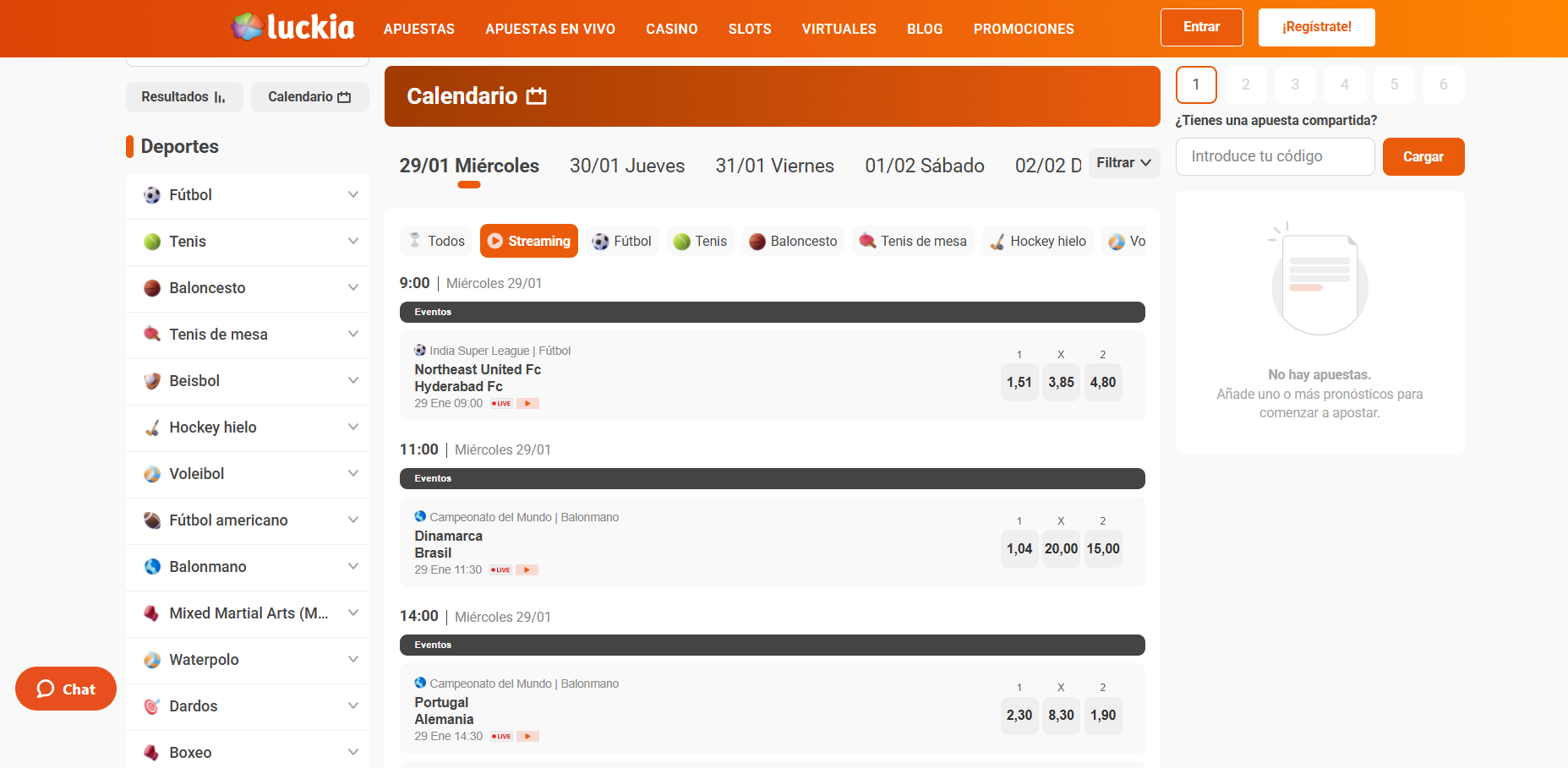Click the Baloncesto ball icon in sidebar
Image resolution: width=1568 pixels, height=768 pixels.
tap(152, 288)
